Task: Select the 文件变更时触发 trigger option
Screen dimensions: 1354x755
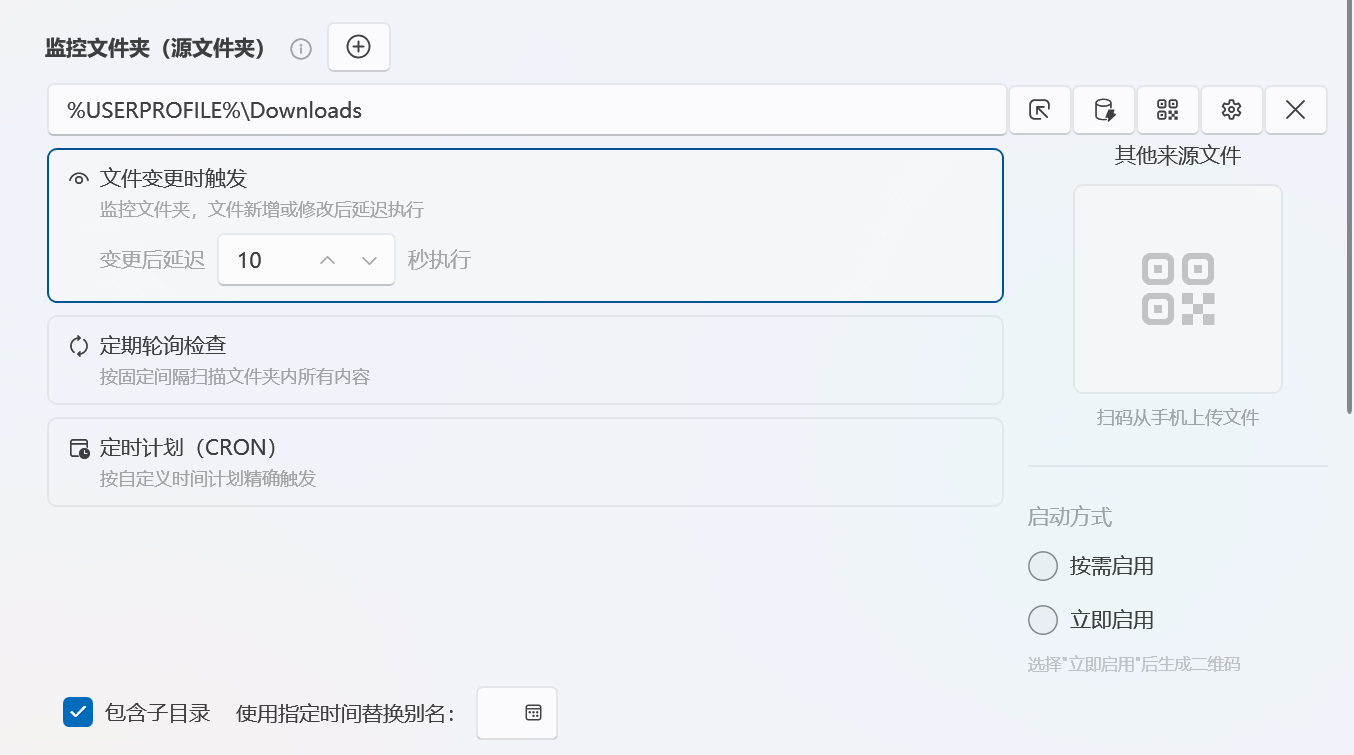Action: [525, 225]
